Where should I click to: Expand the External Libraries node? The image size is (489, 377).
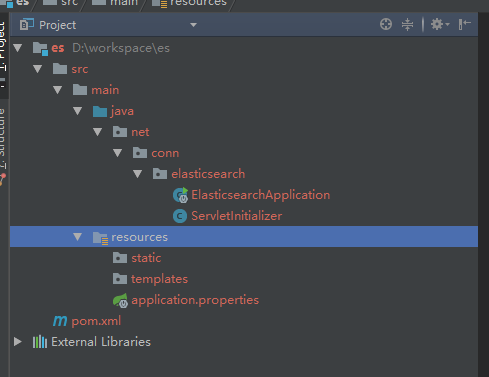[18, 342]
